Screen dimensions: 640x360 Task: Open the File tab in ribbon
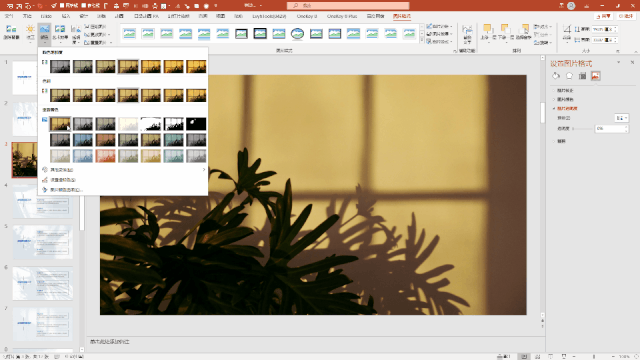point(9,16)
